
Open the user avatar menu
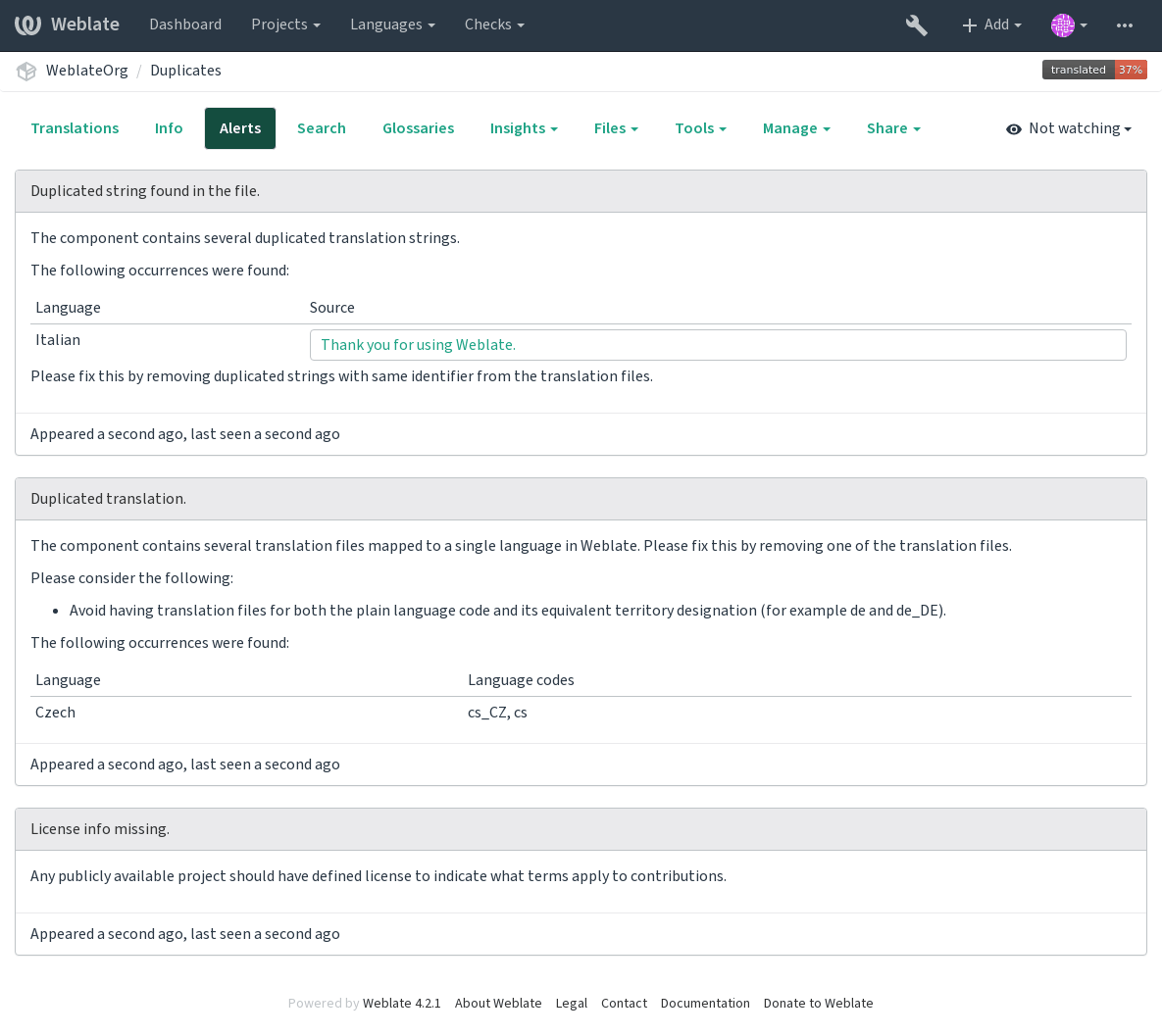[x=1069, y=25]
